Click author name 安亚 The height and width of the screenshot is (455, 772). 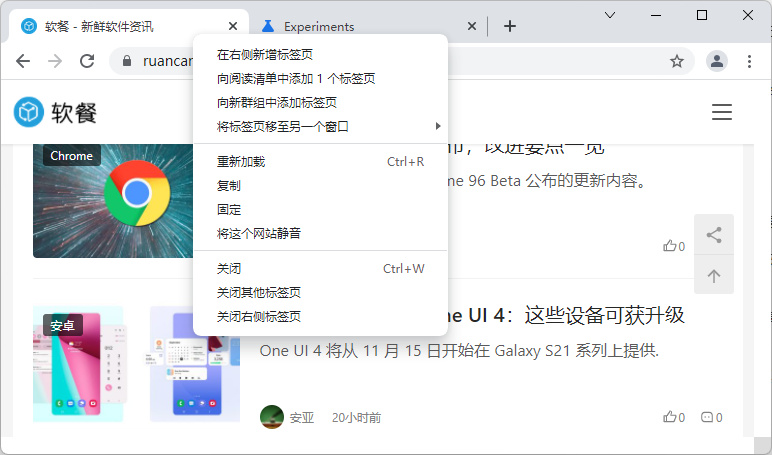302,418
